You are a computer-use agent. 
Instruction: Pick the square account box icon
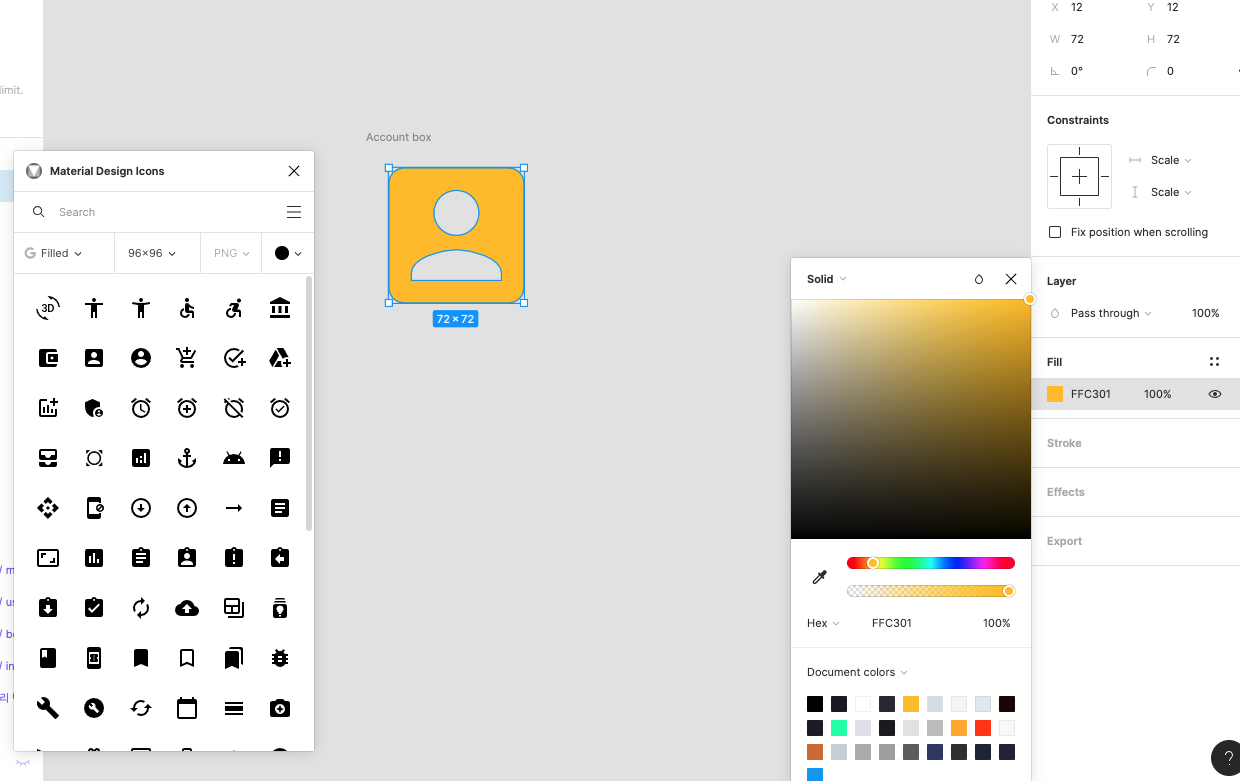(94, 358)
